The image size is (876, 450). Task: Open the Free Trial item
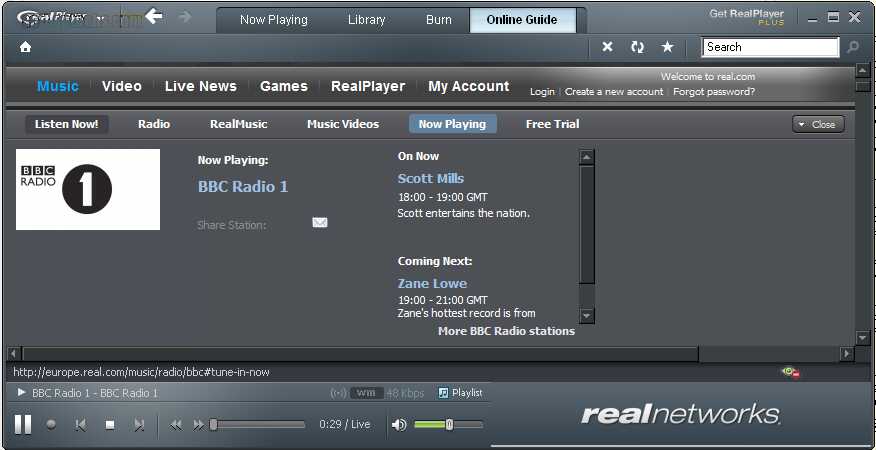point(553,124)
